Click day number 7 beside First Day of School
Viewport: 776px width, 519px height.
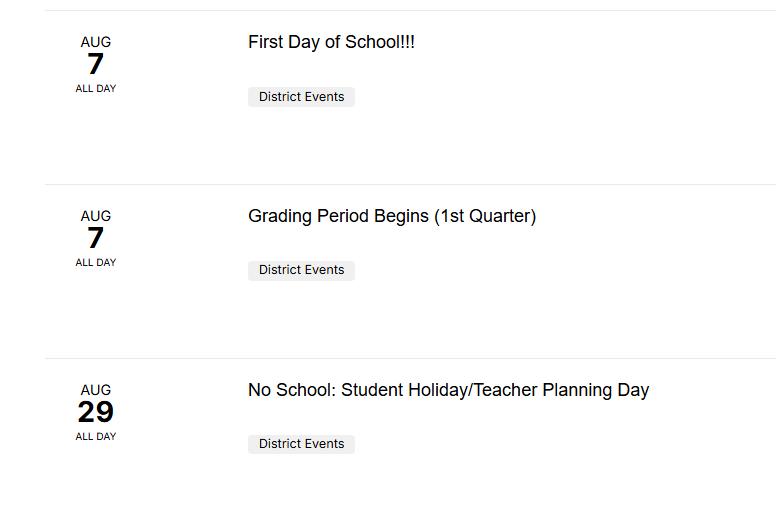(x=96, y=64)
